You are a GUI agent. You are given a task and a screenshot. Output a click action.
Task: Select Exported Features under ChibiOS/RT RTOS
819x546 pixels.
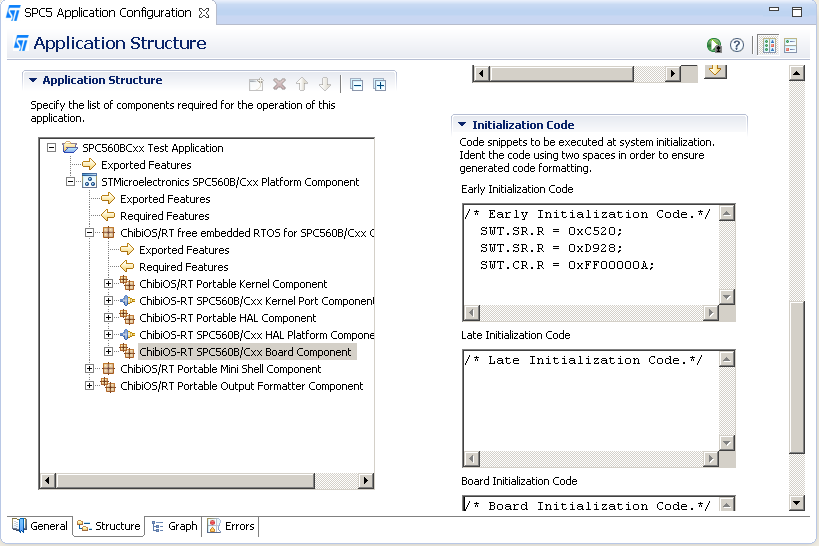tap(184, 250)
